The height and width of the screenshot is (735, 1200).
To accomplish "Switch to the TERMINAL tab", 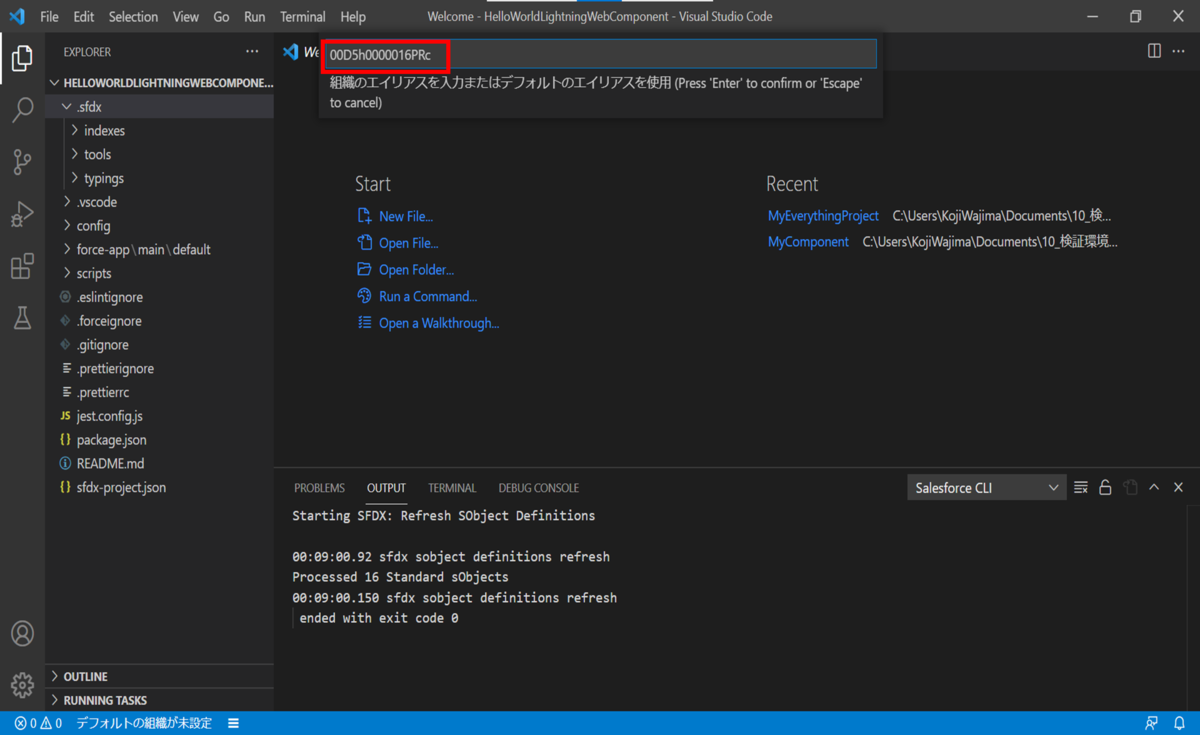I will click(452, 488).
